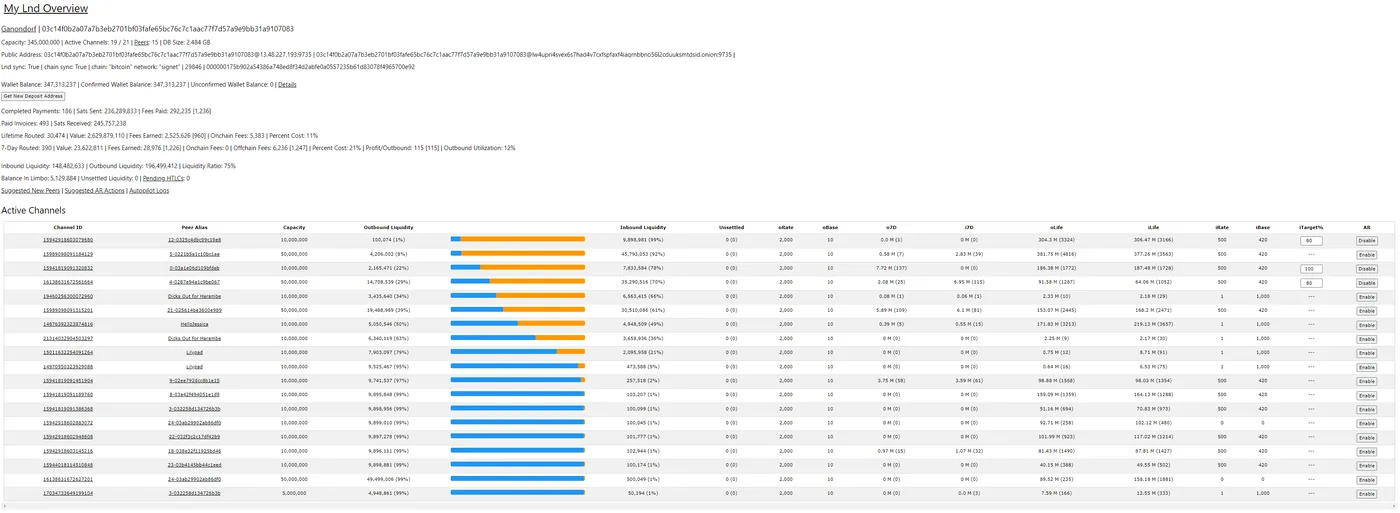The height and width of the screenshot is (513, 1400).
Task: Click the Inbound Liquidity column header
Action: 643,227
